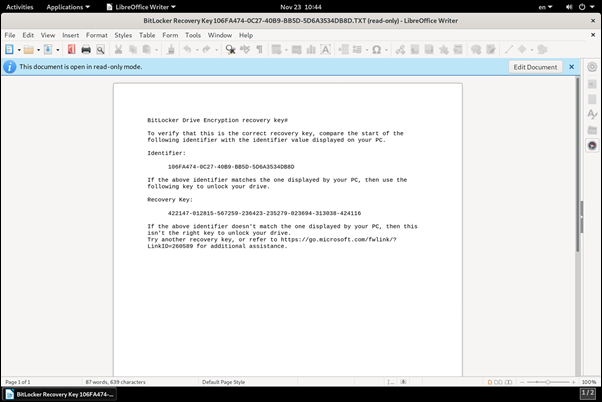Screen dimensions: 602x402
Task: Toggle Track Changes recording icon
Action: (x=491, y=50)
